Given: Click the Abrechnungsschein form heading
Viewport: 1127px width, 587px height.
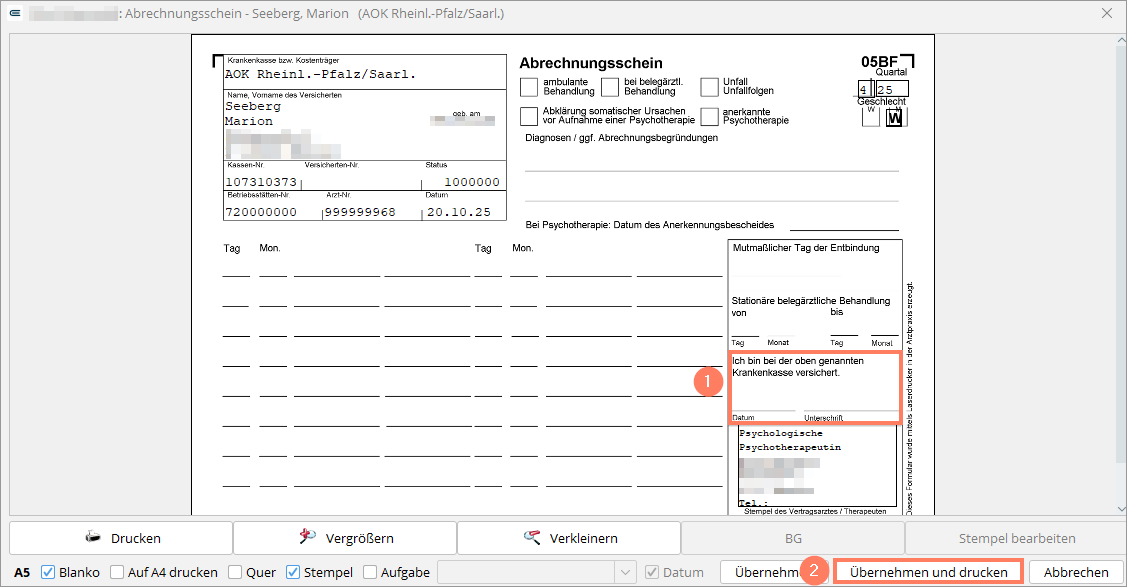Looking at the screenshot, I should (591, 63).
